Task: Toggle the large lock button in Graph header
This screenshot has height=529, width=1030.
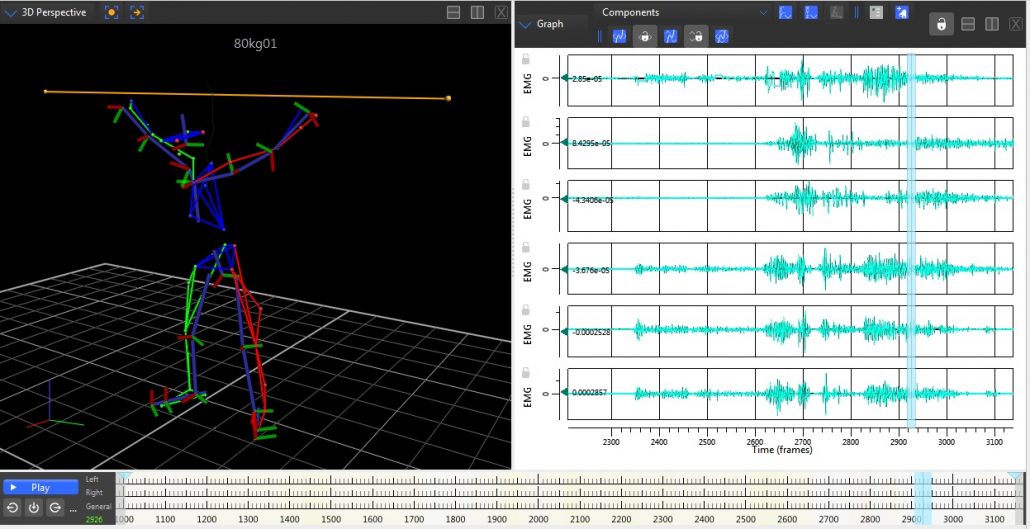Action: [x=941, y=24]
